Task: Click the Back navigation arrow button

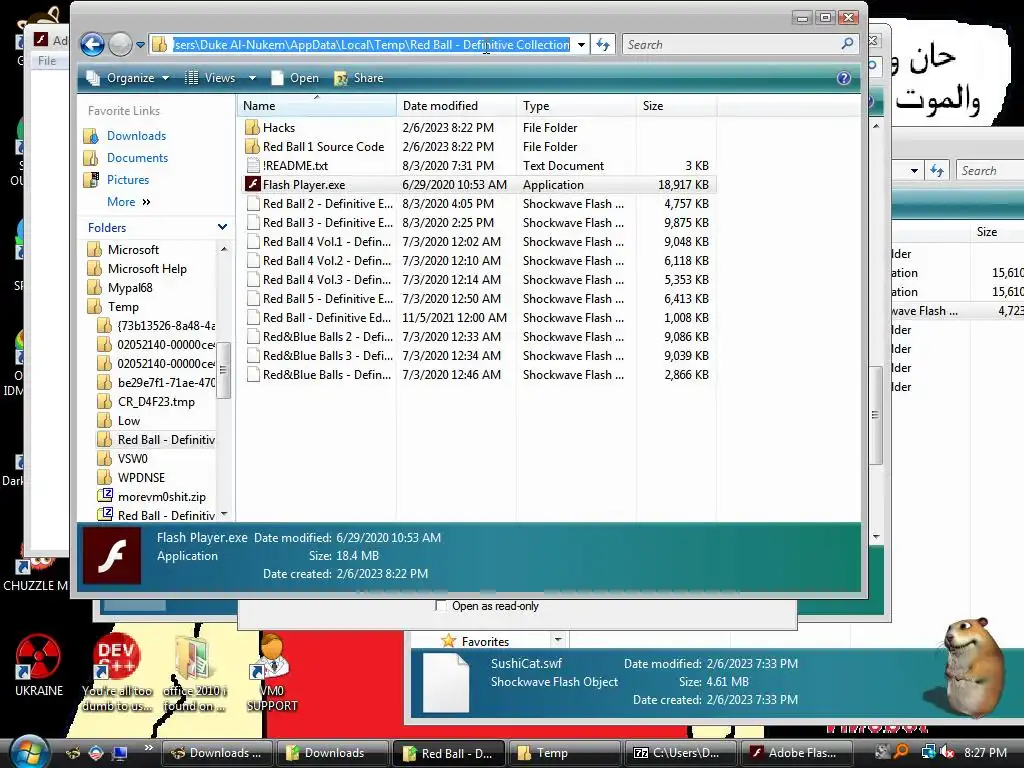Action: point(92,44)
